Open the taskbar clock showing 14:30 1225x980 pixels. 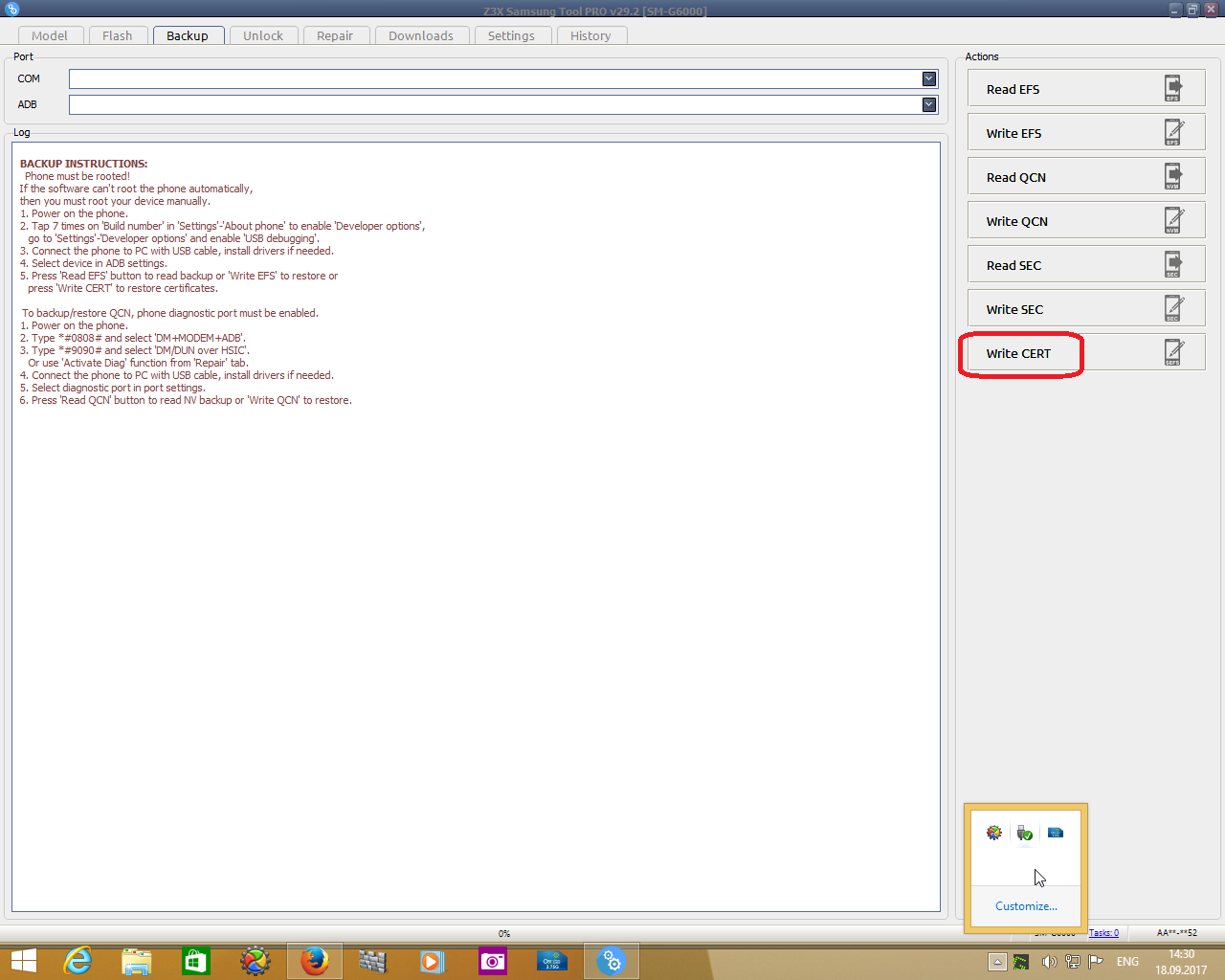[x=1181, y=962]
